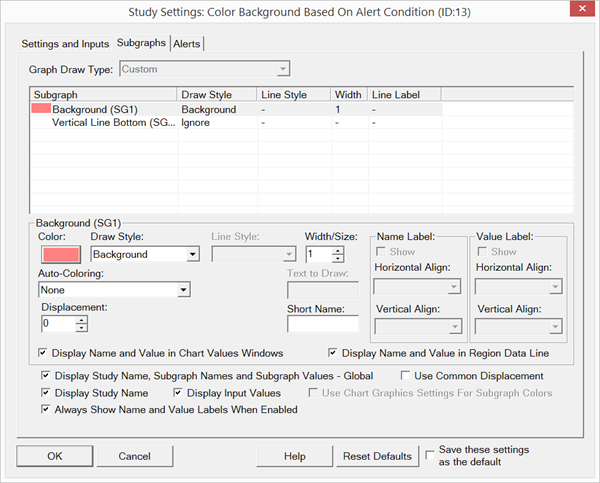Switch to the Settings and Inputs tab
Image resolution: width=600 pixels, height=483 pixels.
66,44
